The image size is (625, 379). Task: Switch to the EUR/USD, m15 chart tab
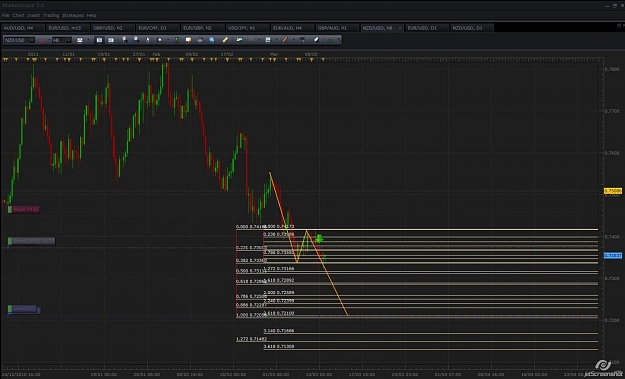(67, 28)
